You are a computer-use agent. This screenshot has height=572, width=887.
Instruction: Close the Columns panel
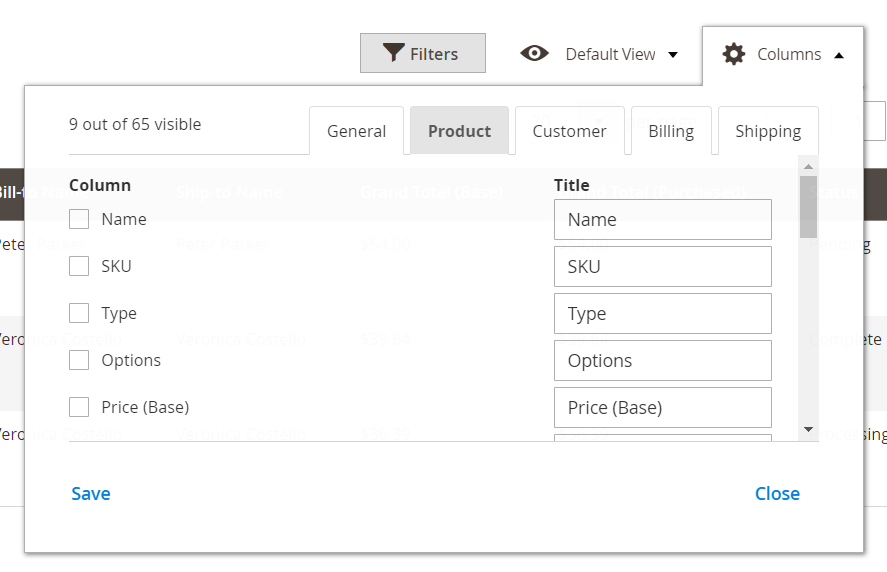(x=777, y=493)
